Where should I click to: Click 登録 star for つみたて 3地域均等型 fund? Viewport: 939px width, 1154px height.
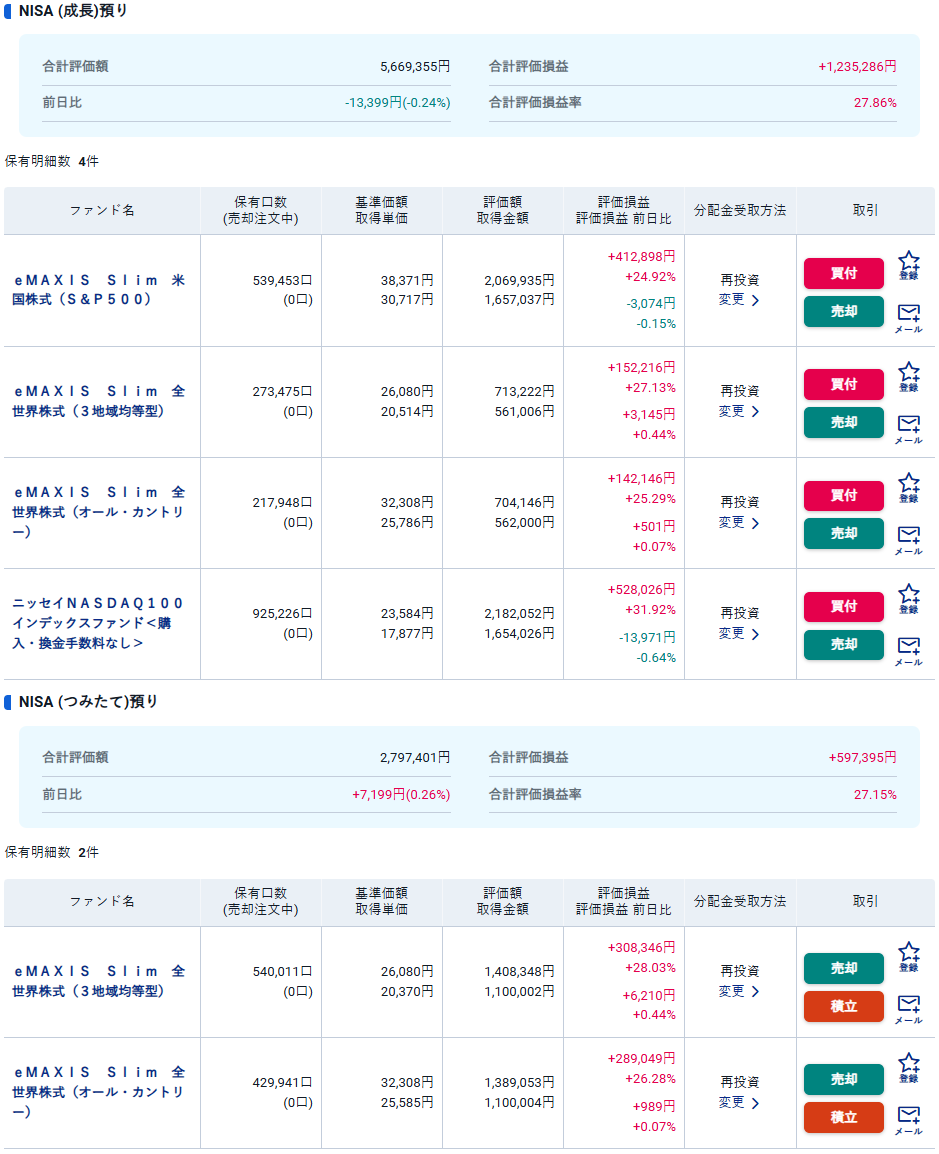[x=908, y=955]
